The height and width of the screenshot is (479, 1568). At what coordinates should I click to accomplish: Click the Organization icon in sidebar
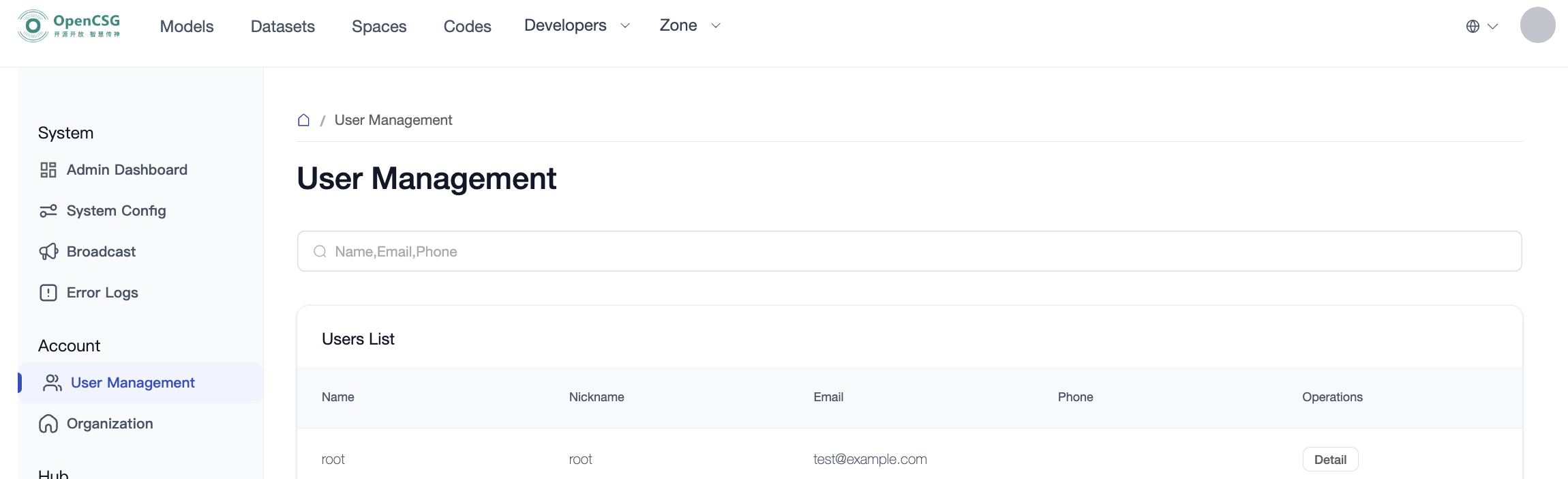tap(48, 424)
